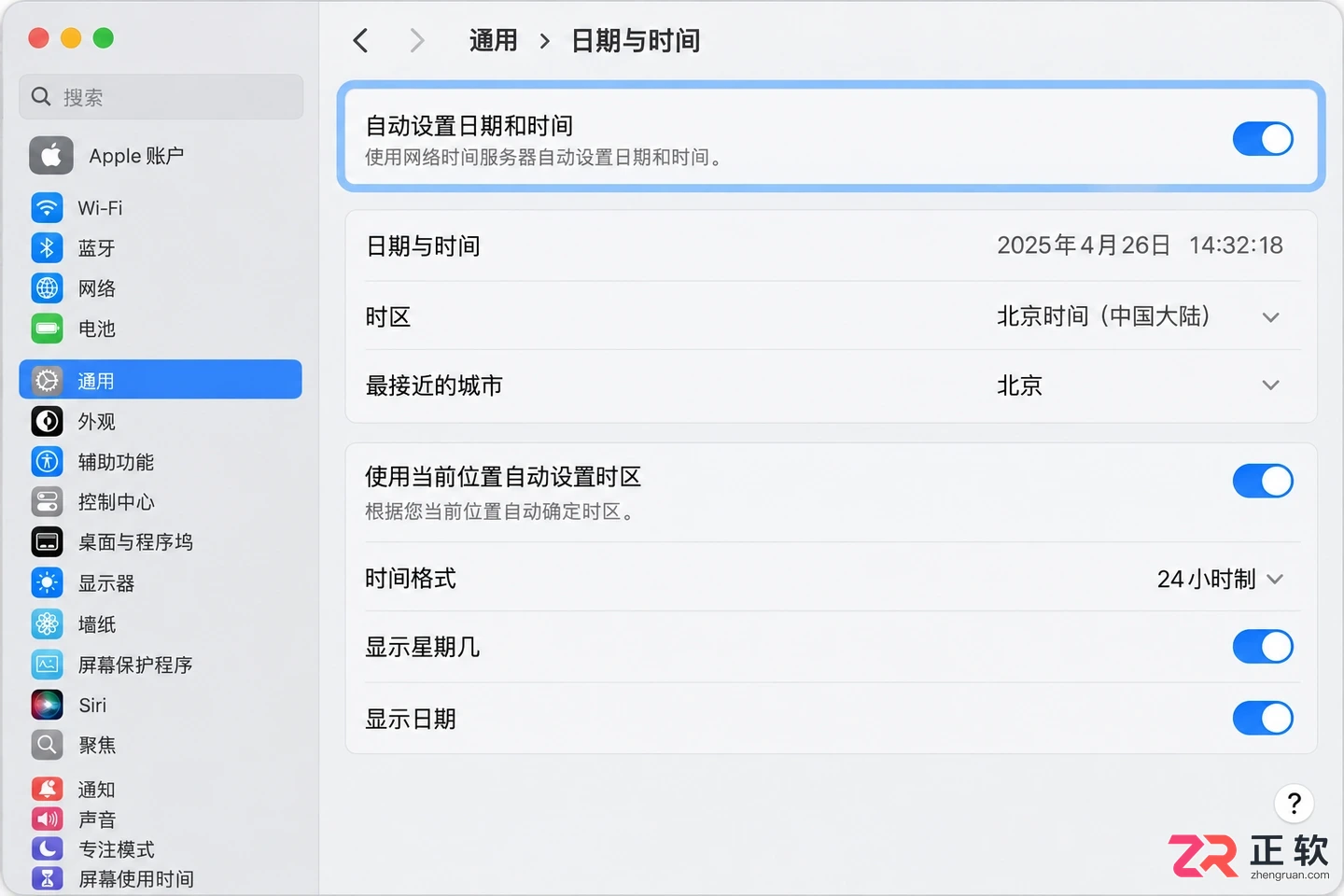Open the 时间格式 24小时制 dropdown
1344x896 pixels.
coord(1220,580)
